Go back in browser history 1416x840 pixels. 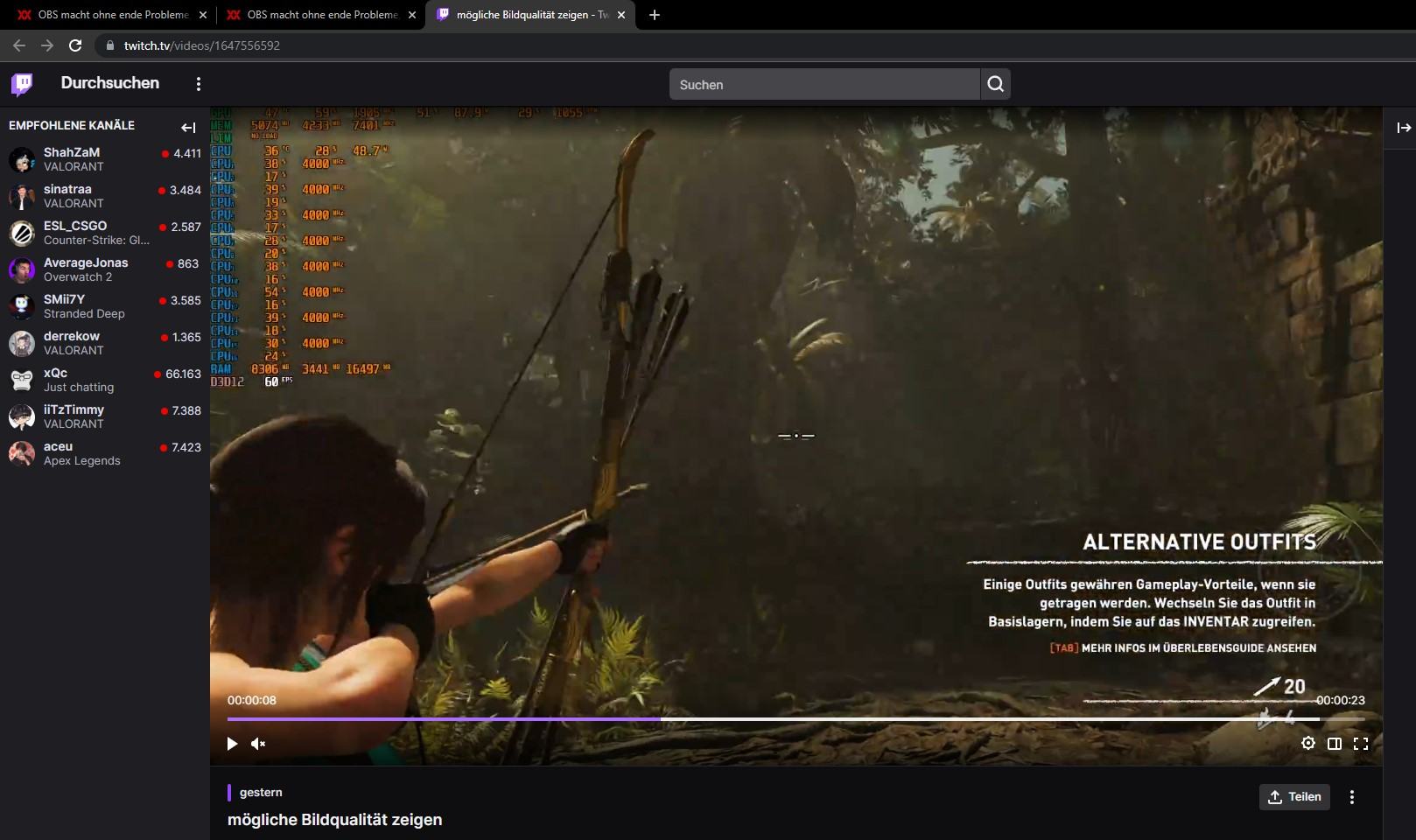(x=19, y=45)
